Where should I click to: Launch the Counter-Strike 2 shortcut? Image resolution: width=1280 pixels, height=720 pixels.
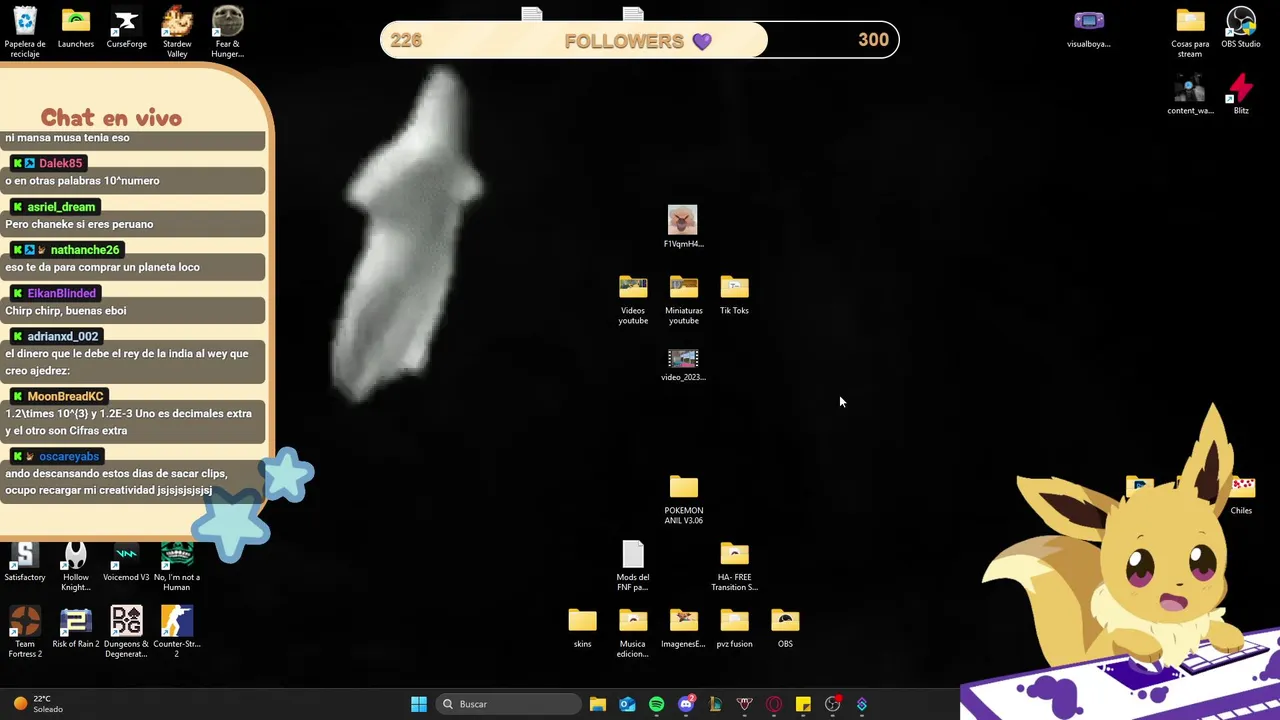coord(177,632)
